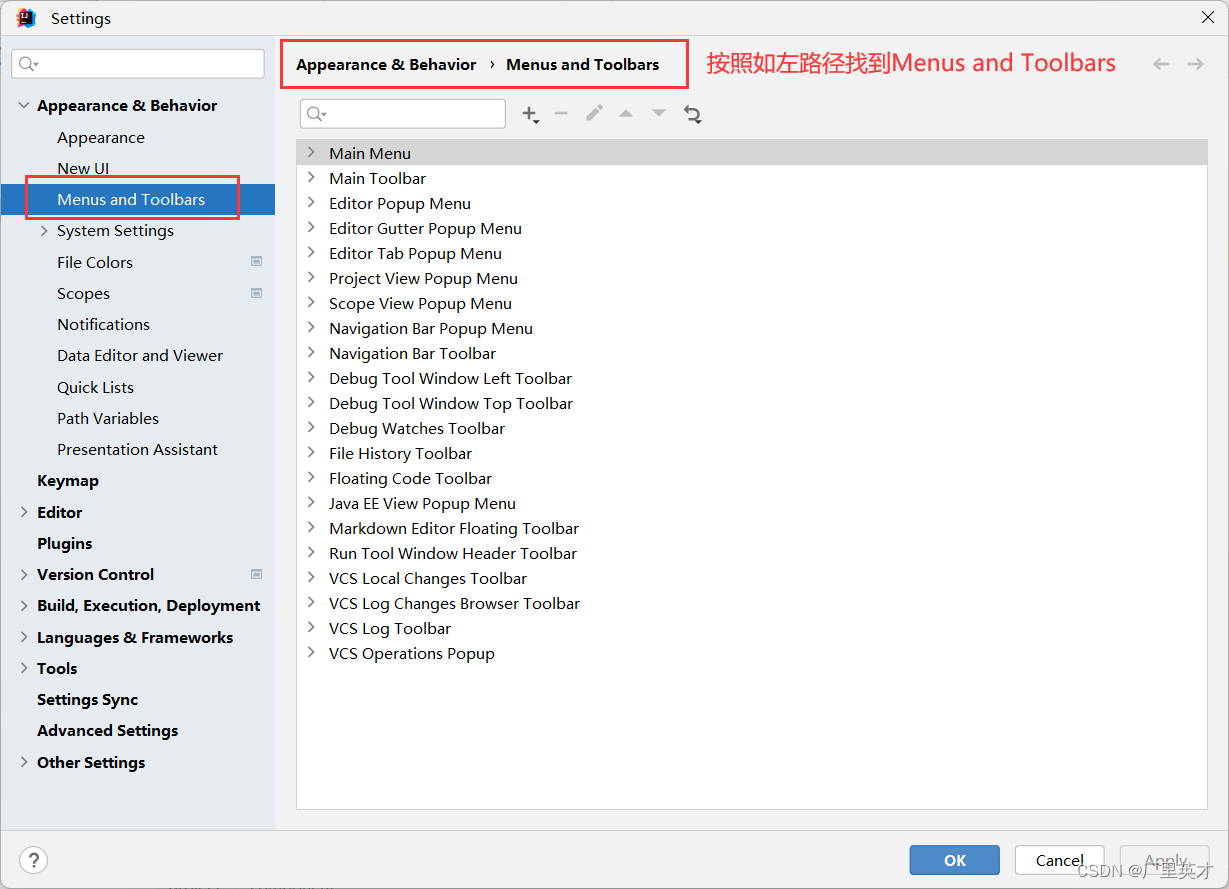Click the OK button
1229x889 pixels.
pyautogui.click(x=954, y=860)
